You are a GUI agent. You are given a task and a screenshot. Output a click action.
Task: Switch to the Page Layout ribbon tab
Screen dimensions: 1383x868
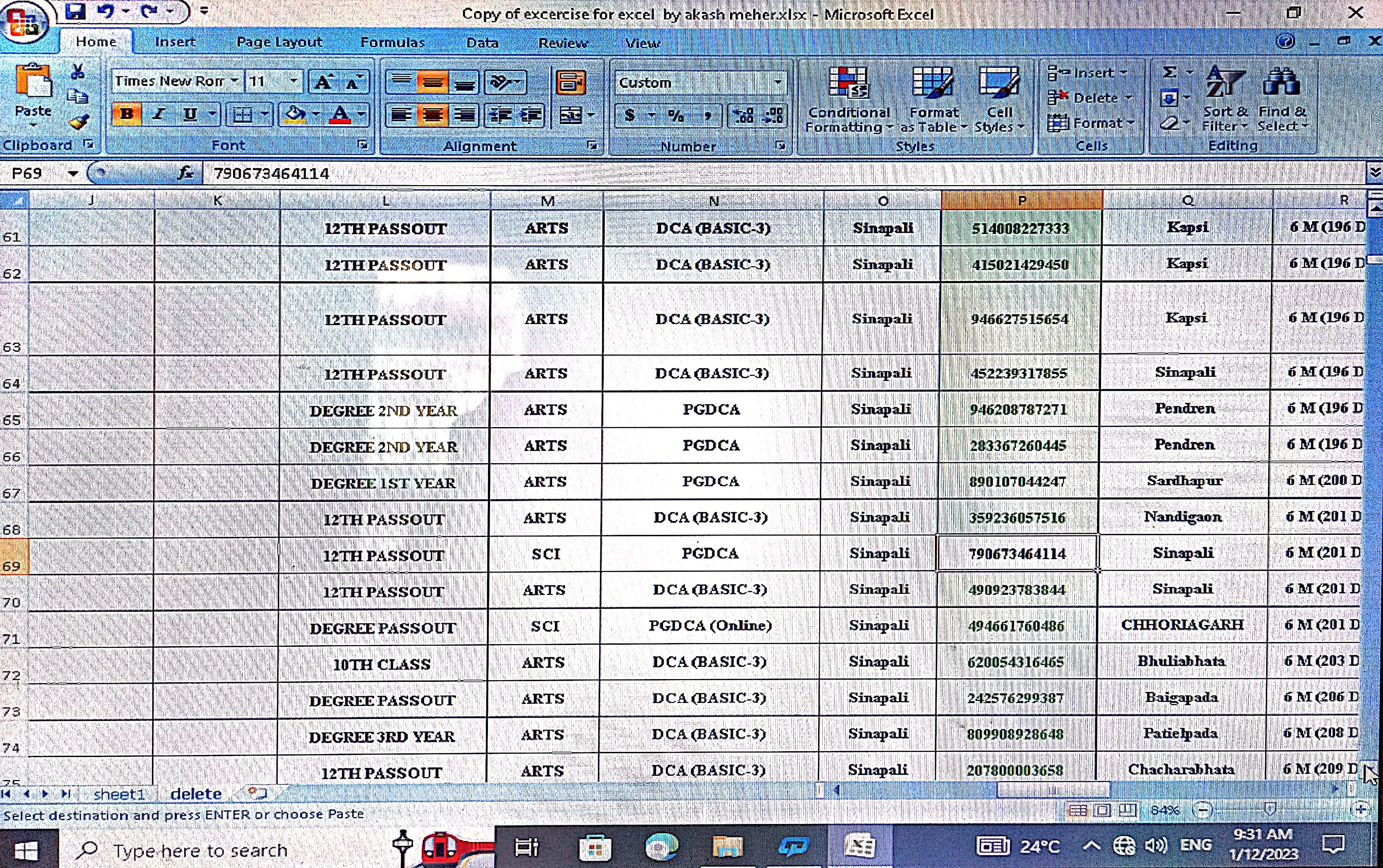(279, 43)
